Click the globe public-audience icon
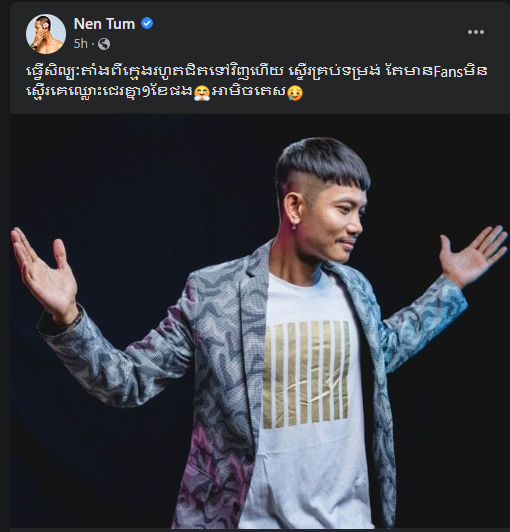 coord(104,44)
